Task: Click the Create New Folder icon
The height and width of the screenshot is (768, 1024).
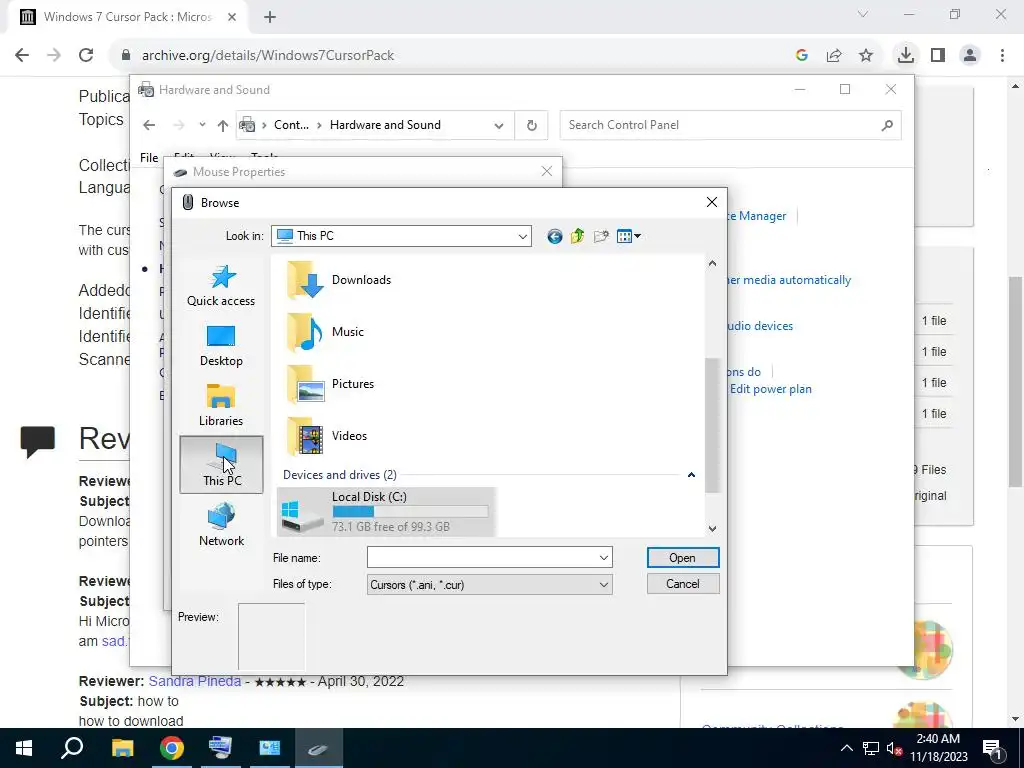Action: (601, 236)
